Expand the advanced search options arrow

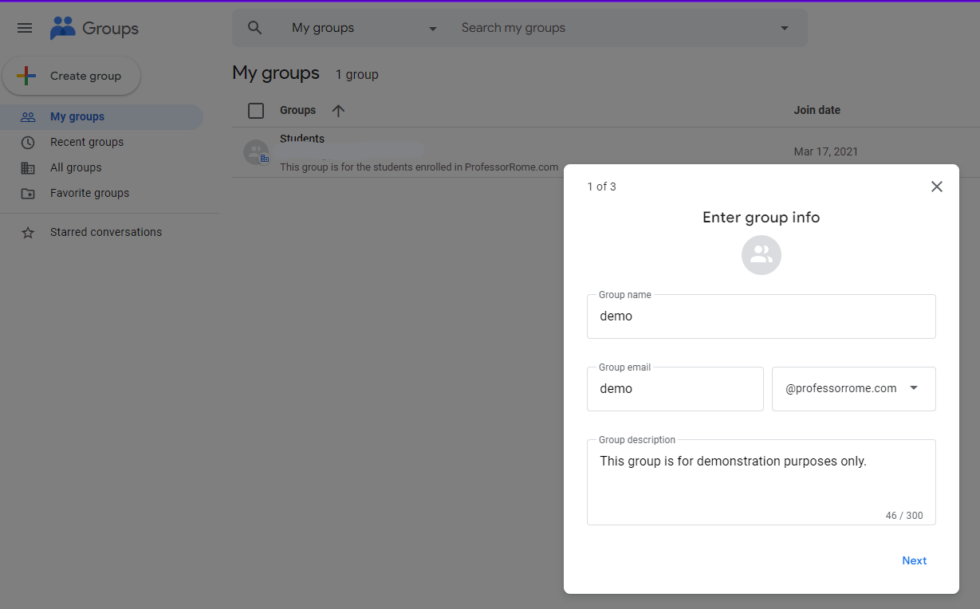pos(784,27)
